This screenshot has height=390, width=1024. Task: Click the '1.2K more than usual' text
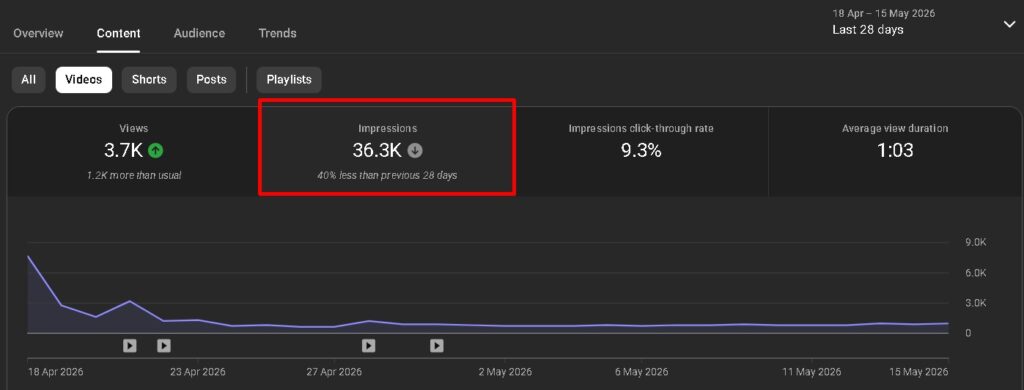134,176
